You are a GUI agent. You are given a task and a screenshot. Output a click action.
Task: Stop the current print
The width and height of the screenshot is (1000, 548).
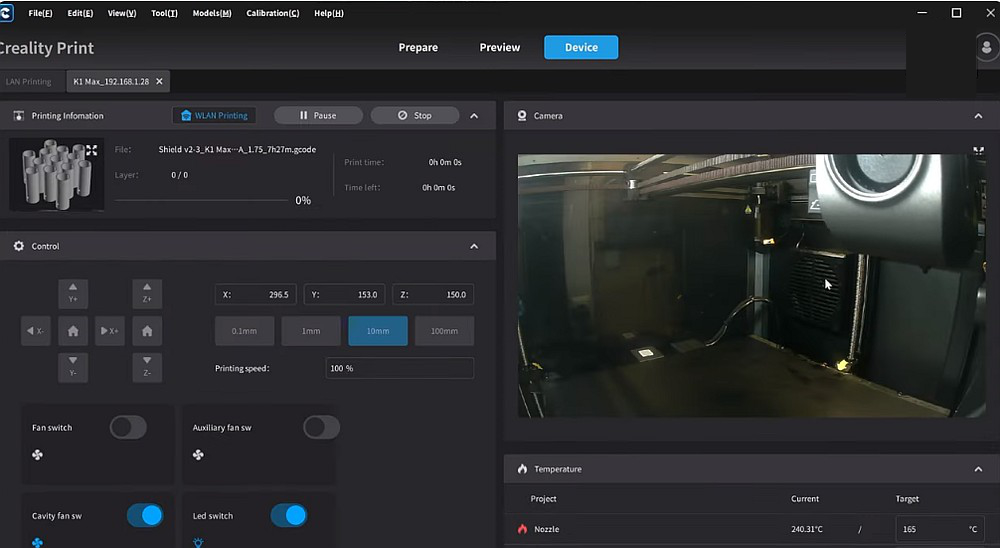(x=415, y=115)
